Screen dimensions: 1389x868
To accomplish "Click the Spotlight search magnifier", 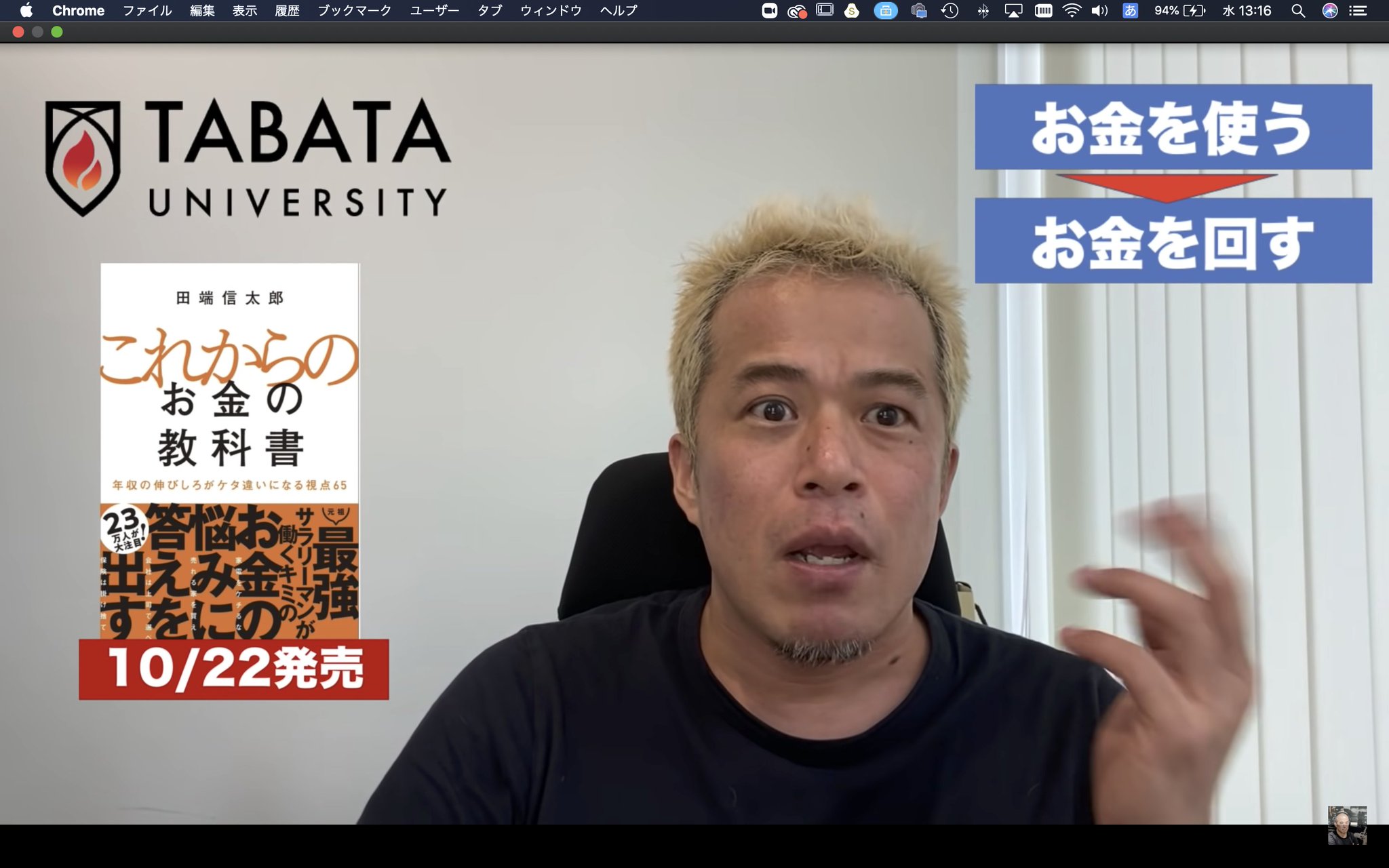I will coord(1297,10).
